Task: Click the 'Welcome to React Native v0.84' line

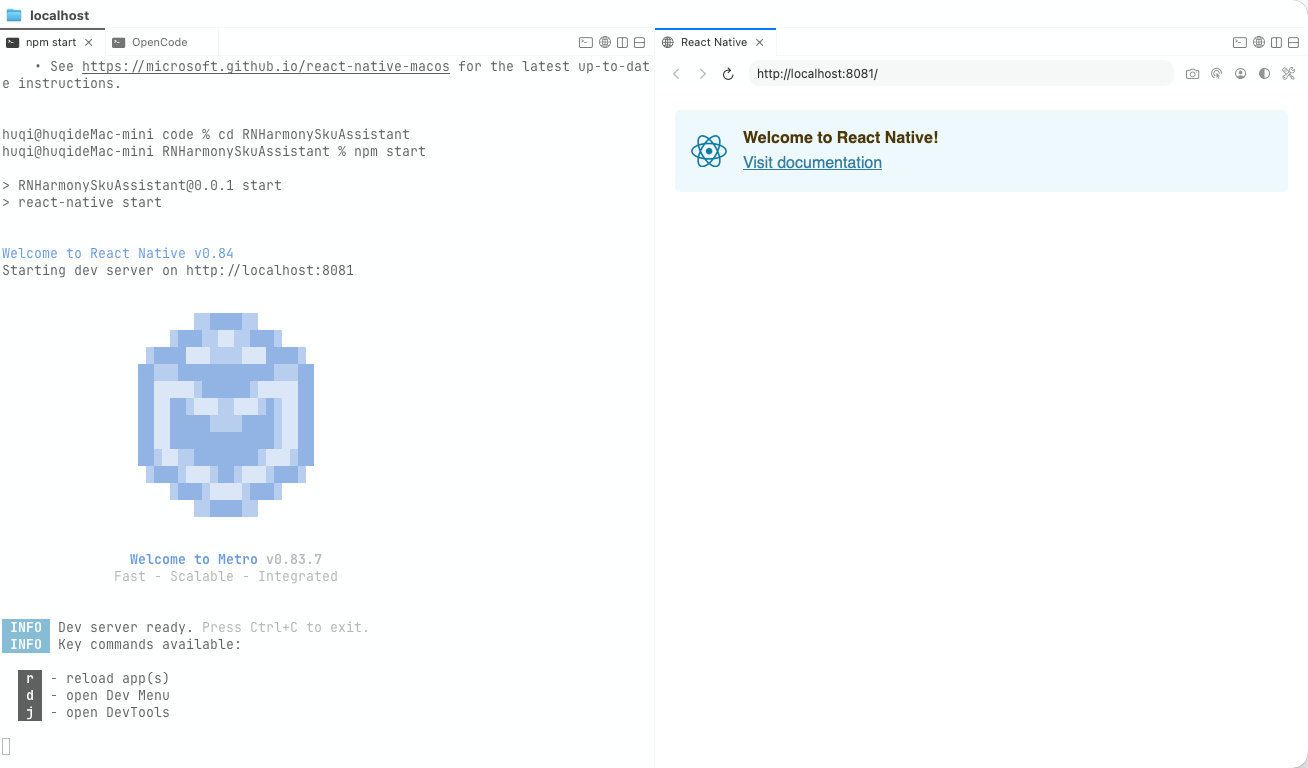Action: pos(118,253)
